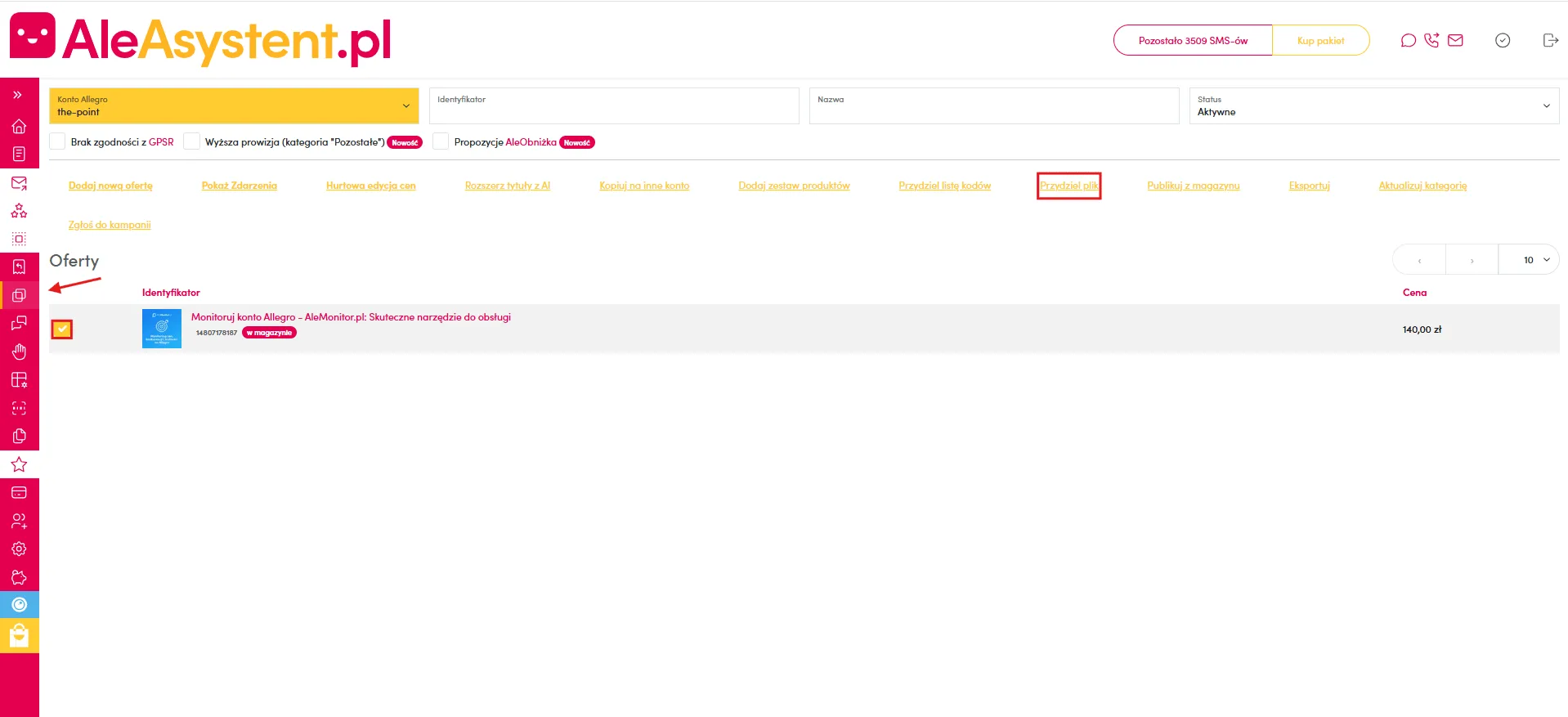Open the shopping bag icon in sidebar
1568x717 pixels.
point(19,636)
